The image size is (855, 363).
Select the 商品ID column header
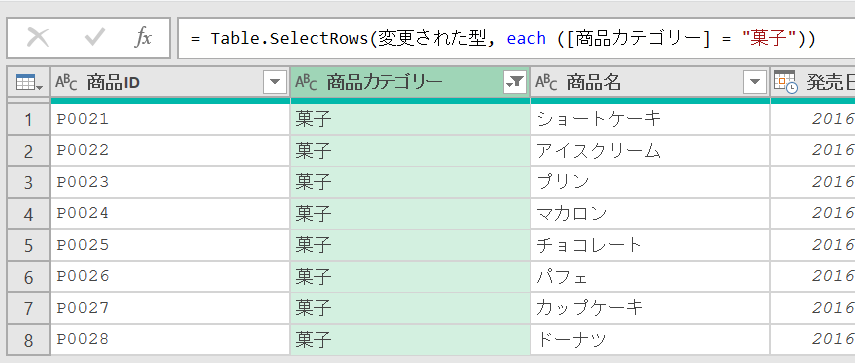coord(170,82)
